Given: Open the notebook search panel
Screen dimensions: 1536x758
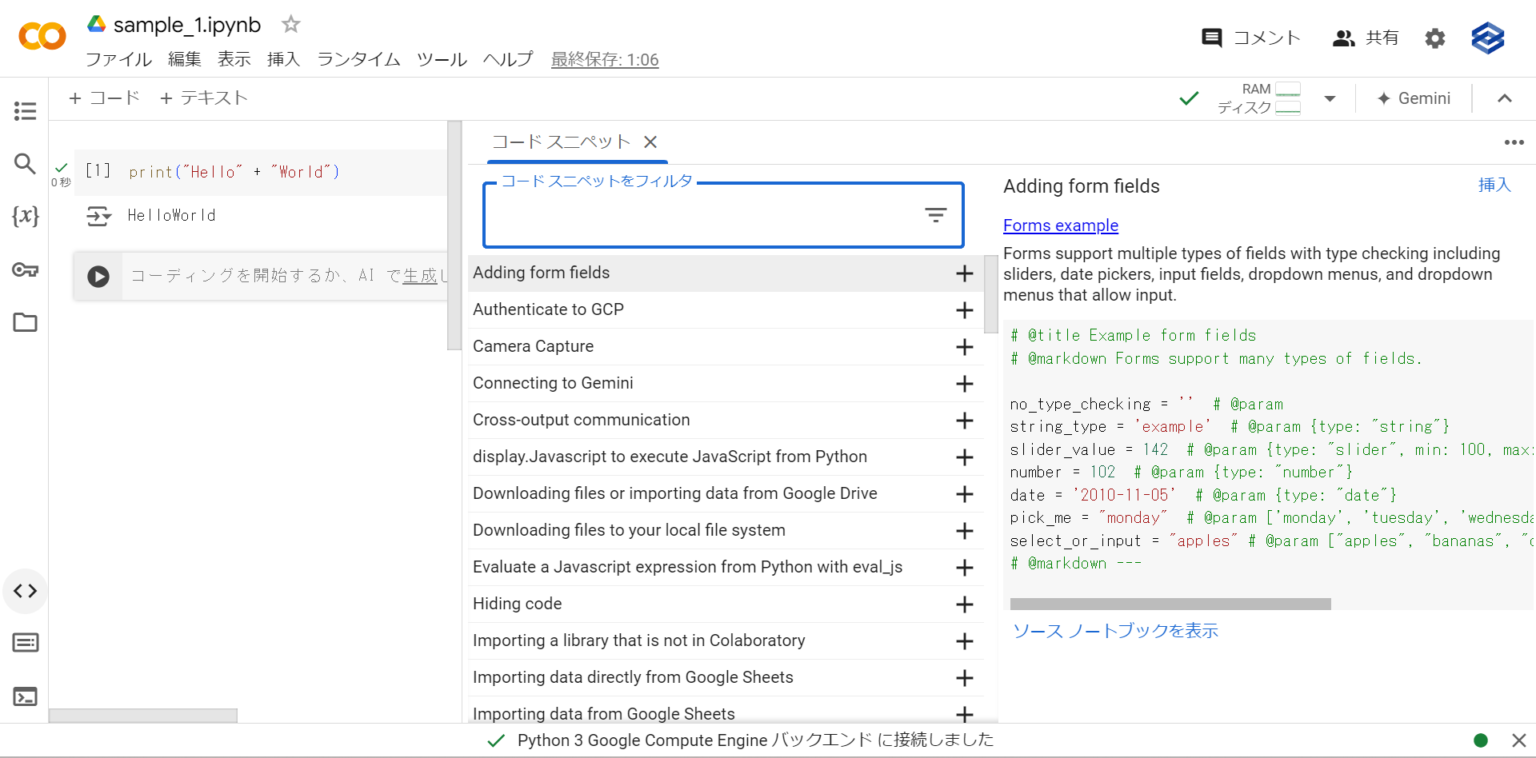Looking at the screenshot, I should (x=25, y=163).
